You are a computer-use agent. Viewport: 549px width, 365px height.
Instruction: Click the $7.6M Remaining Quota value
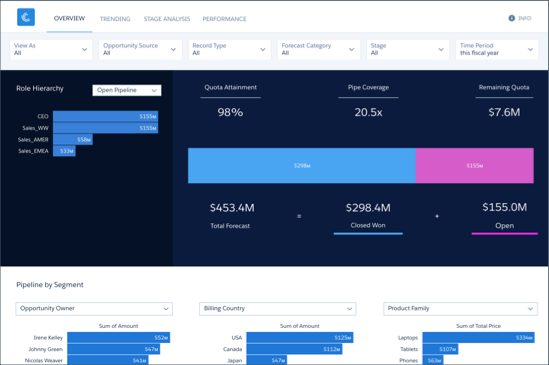pos(504,112)
